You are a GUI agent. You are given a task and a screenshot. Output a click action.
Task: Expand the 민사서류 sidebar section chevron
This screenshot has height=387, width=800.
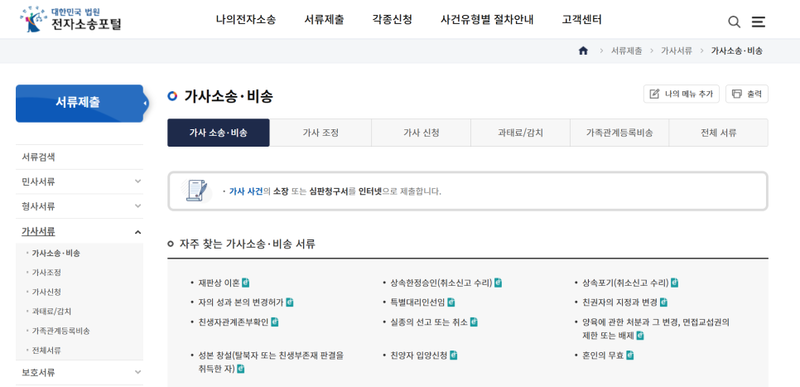(x=138, y=181)
